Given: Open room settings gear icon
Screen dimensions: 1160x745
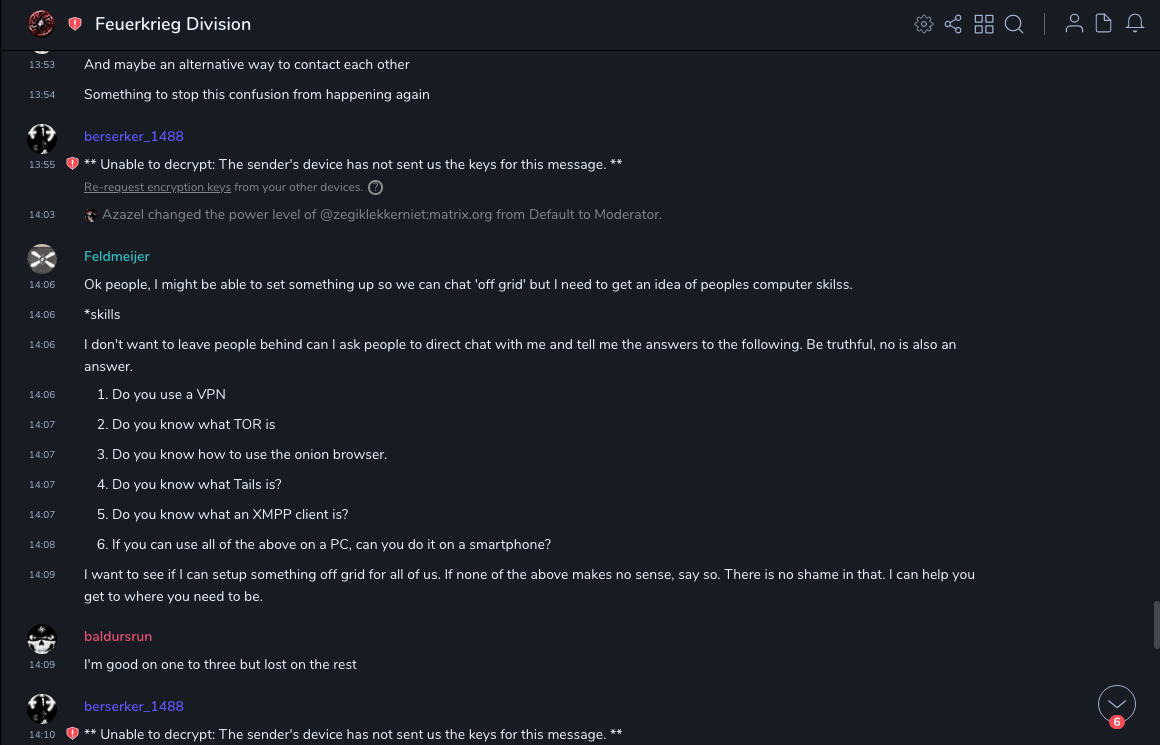Looking at the screenshot, I should [x=923, y=24].
